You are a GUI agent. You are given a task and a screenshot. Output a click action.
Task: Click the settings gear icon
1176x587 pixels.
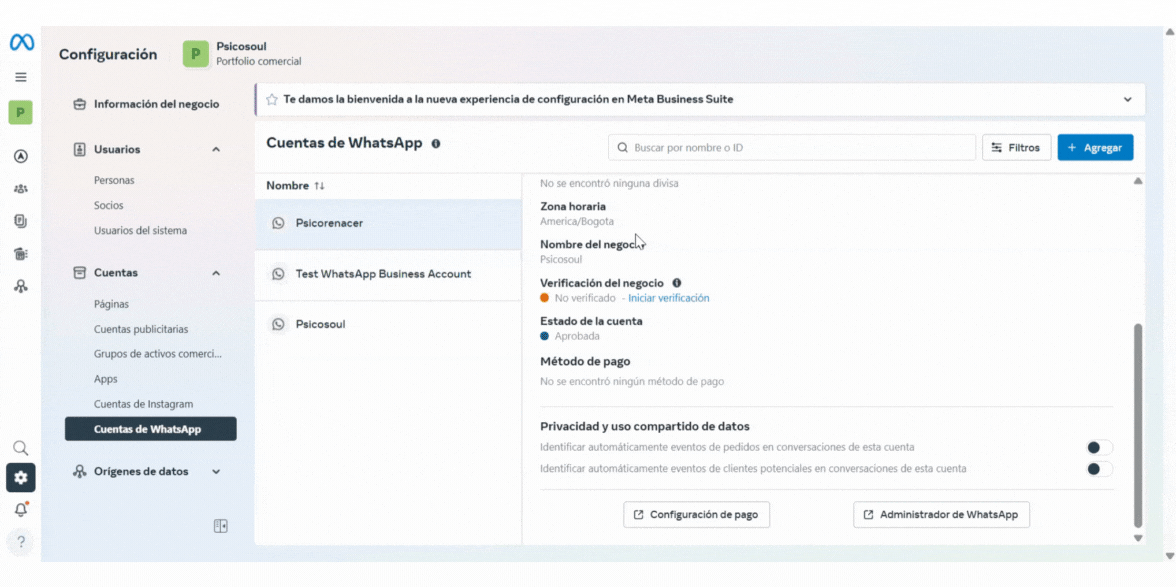pos(21,478)
